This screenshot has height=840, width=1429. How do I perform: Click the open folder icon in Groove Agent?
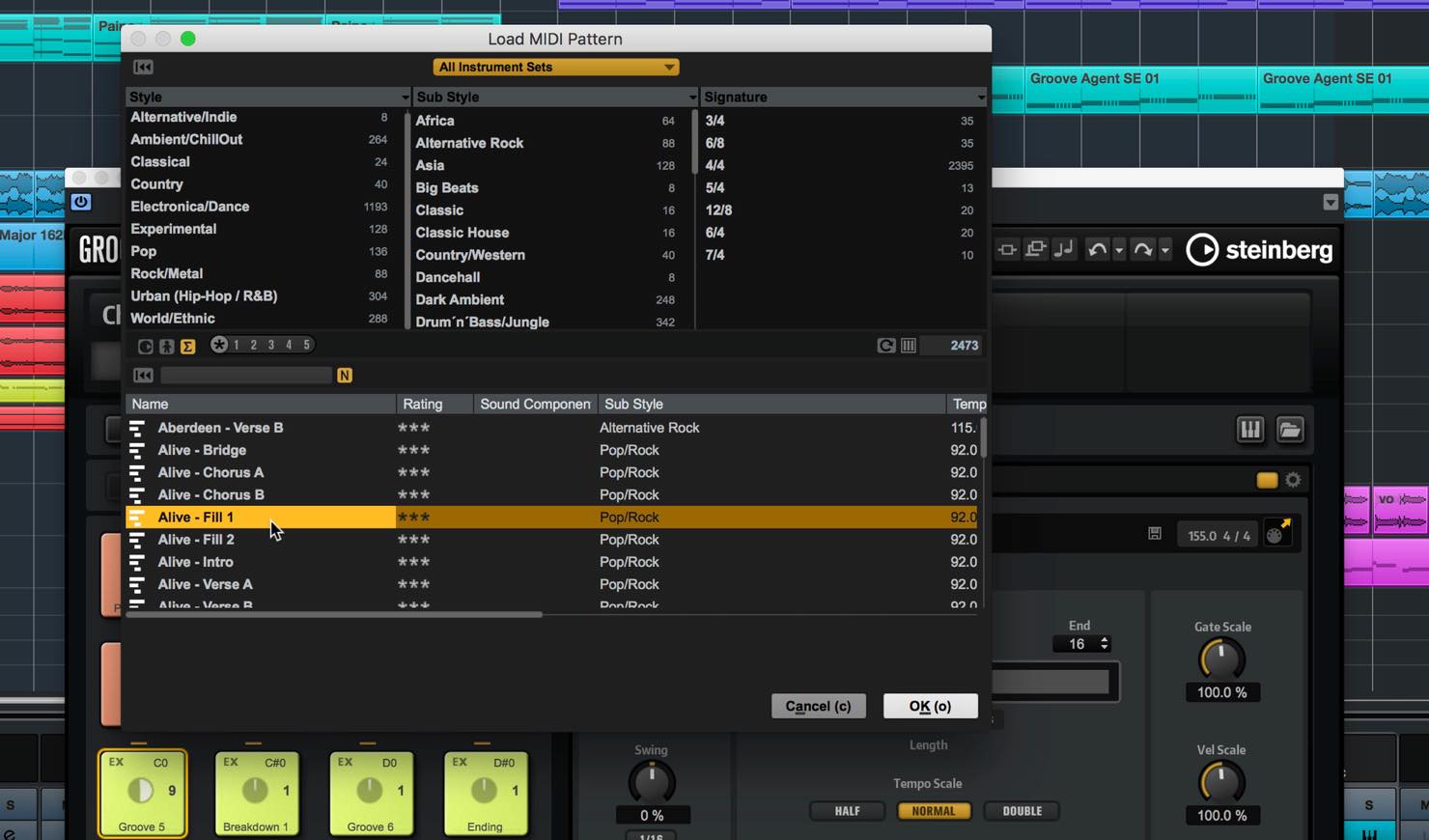[1290, 430]
